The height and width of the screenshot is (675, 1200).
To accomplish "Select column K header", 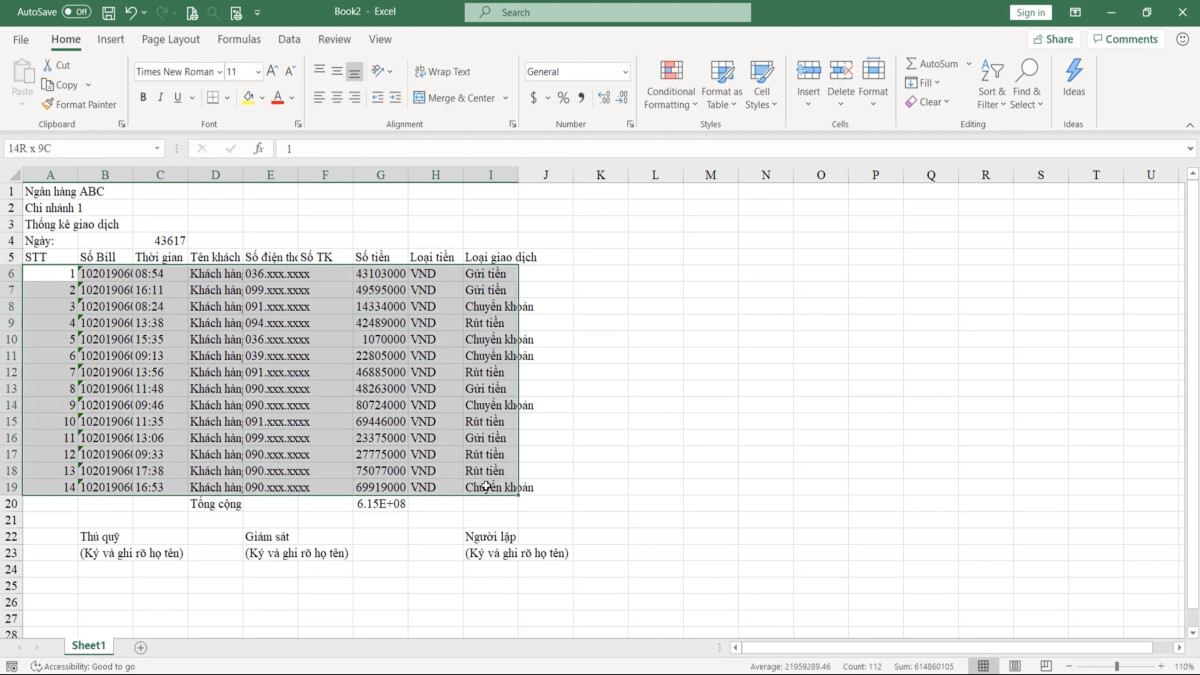I will click(600, 175).
